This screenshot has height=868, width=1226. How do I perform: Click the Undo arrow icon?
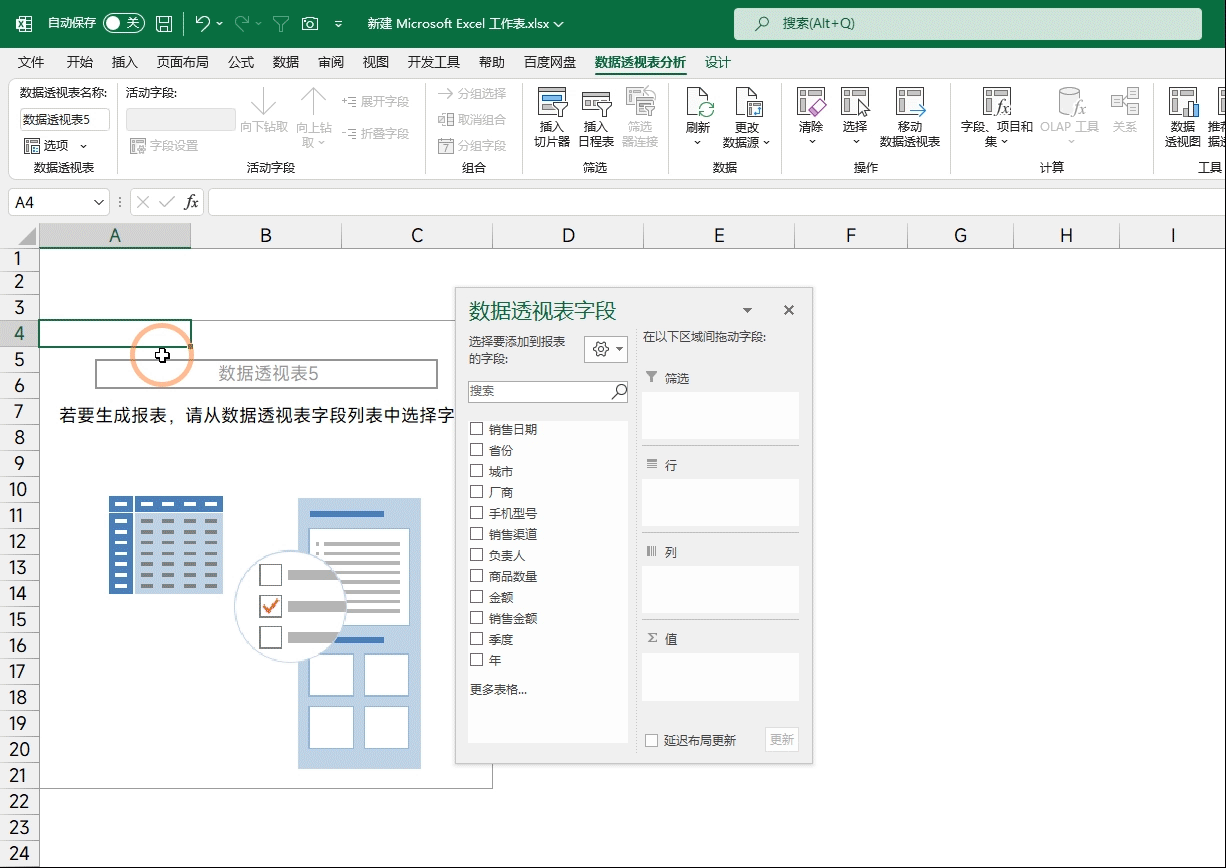click(x=203, y=23)
